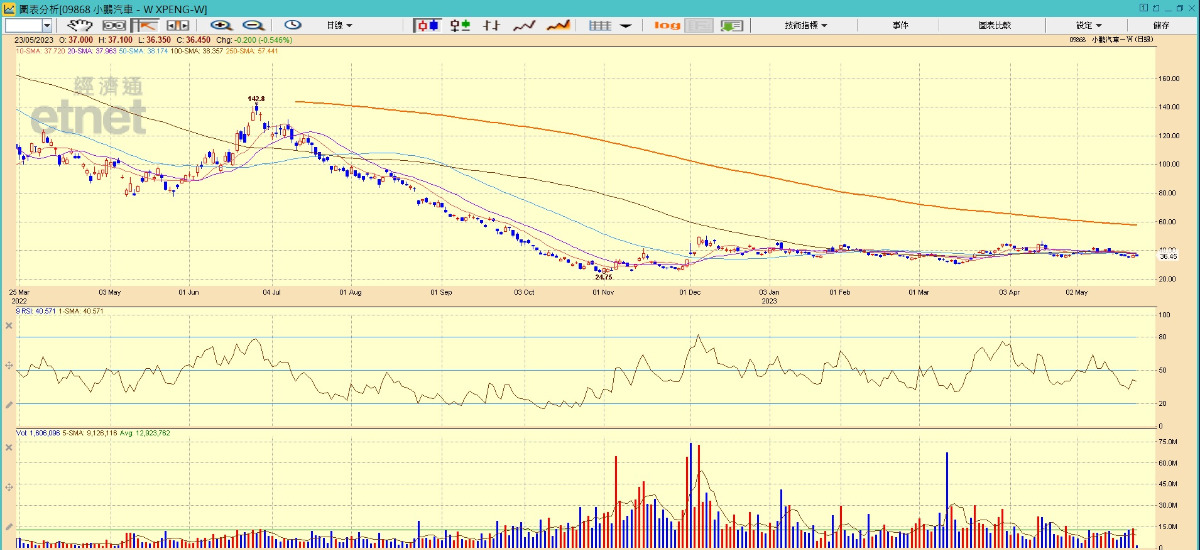The image size is (1200, 550).
Task: Toggle the log scale button
Action: [x=667, y=25]
